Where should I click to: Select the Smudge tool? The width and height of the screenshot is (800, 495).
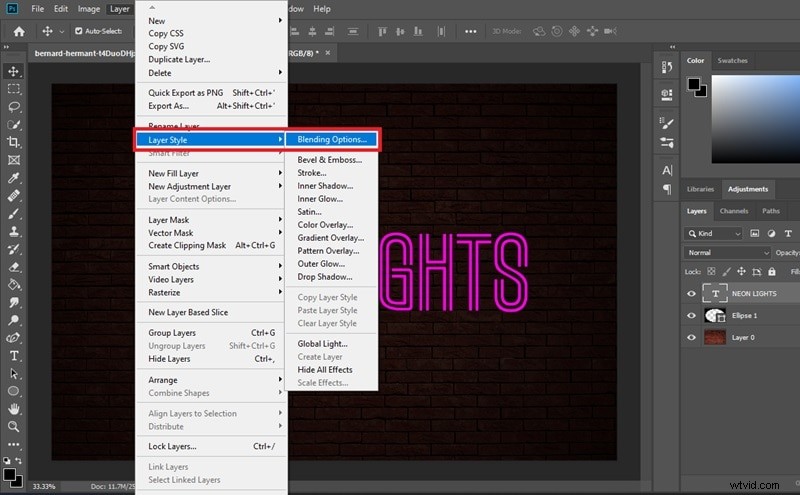point(14,302)
